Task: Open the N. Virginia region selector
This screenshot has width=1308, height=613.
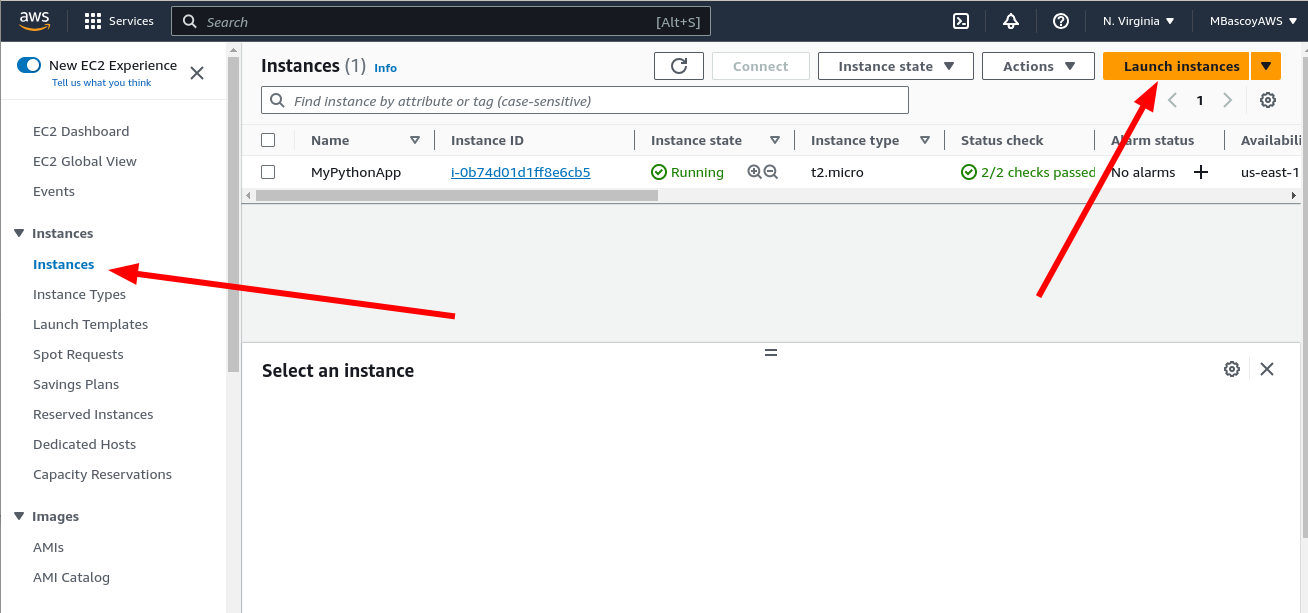Action: (x=1138, y=21)
